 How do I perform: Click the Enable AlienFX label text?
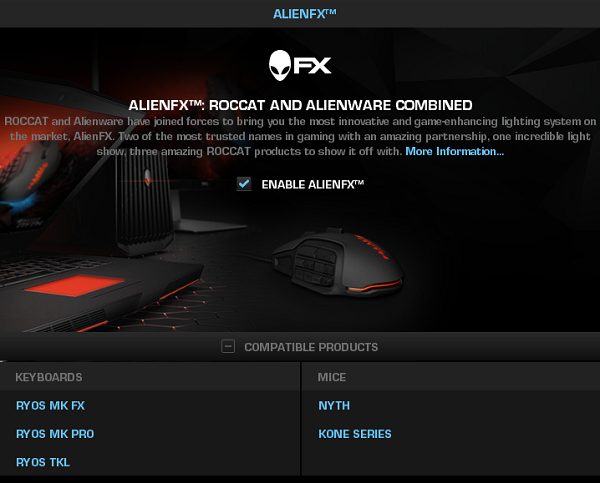click(x=313, y=184)
